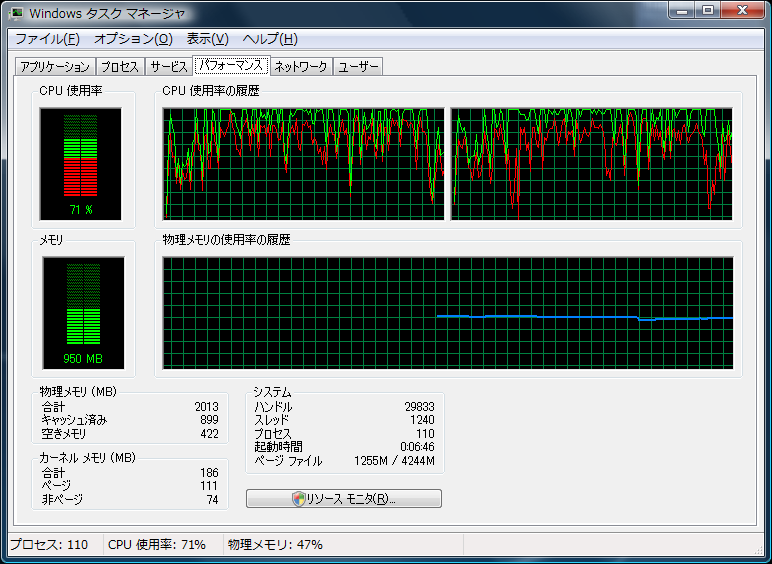Go to the ユーザー tab
This screenshot has height=564, width=772.
tap(358, 67)
